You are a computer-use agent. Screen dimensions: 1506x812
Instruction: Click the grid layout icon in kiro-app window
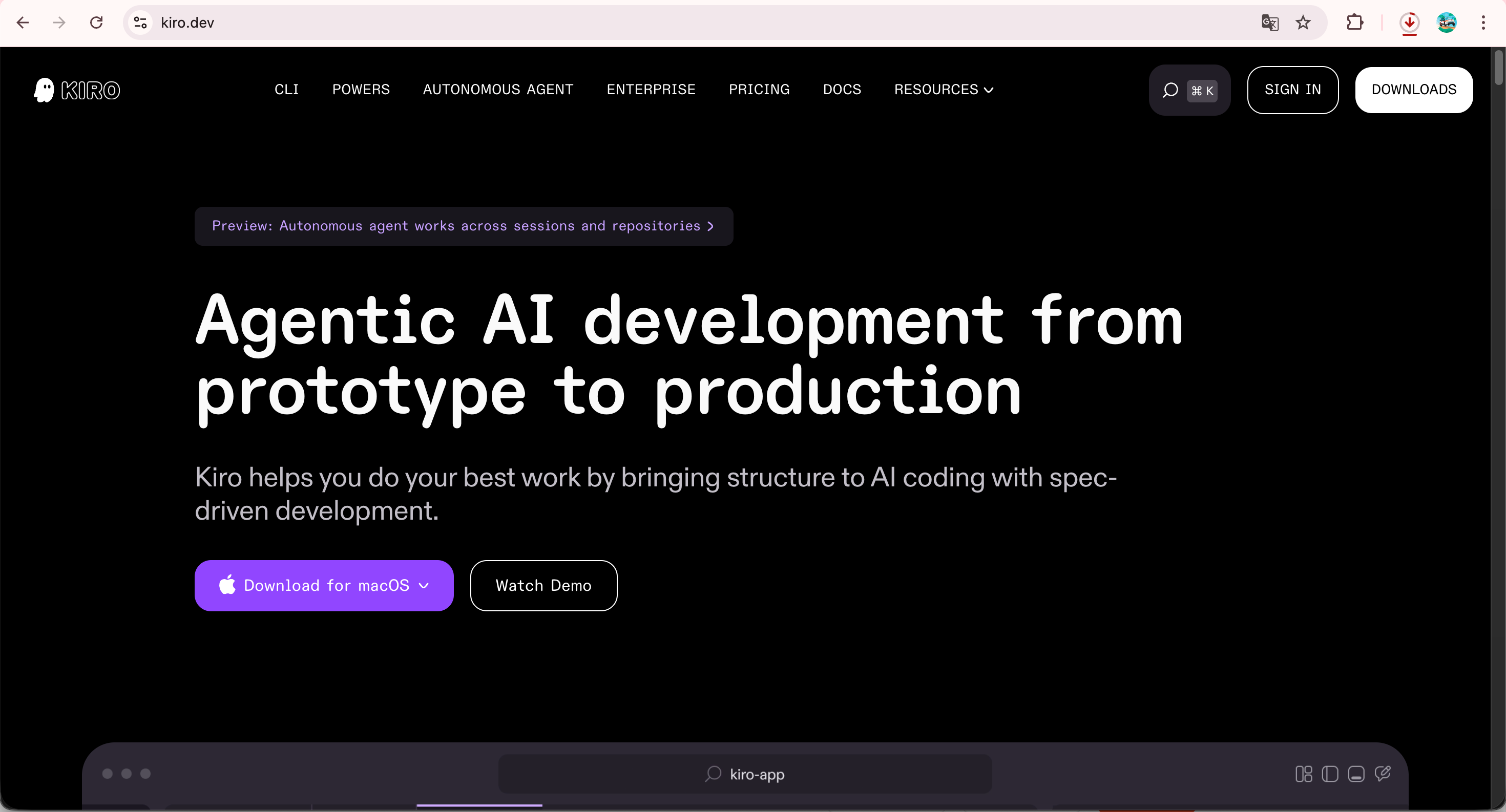1304,774
